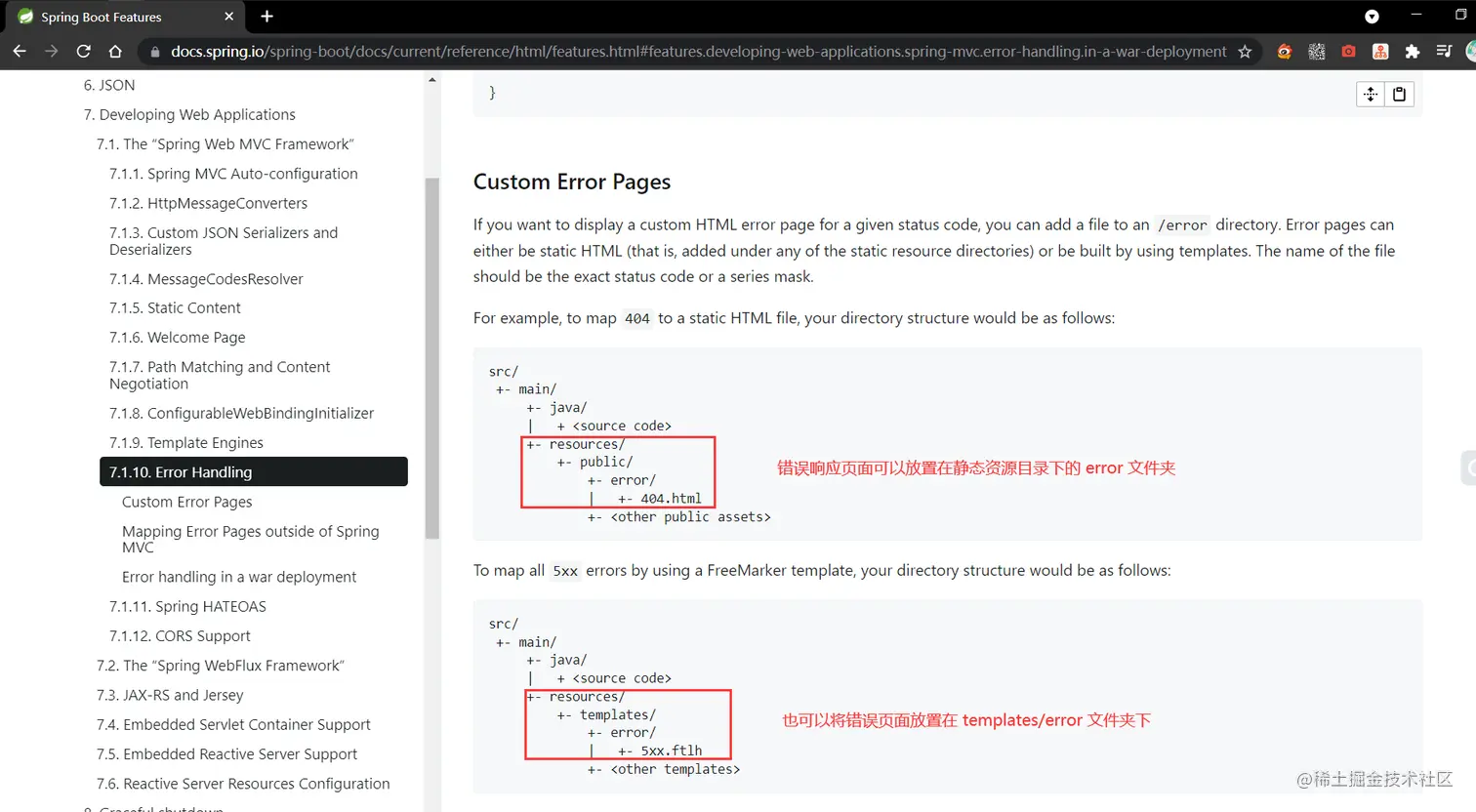
Task: Click the sidebar scrollbar thumb
Action: [x=432, y=358]
